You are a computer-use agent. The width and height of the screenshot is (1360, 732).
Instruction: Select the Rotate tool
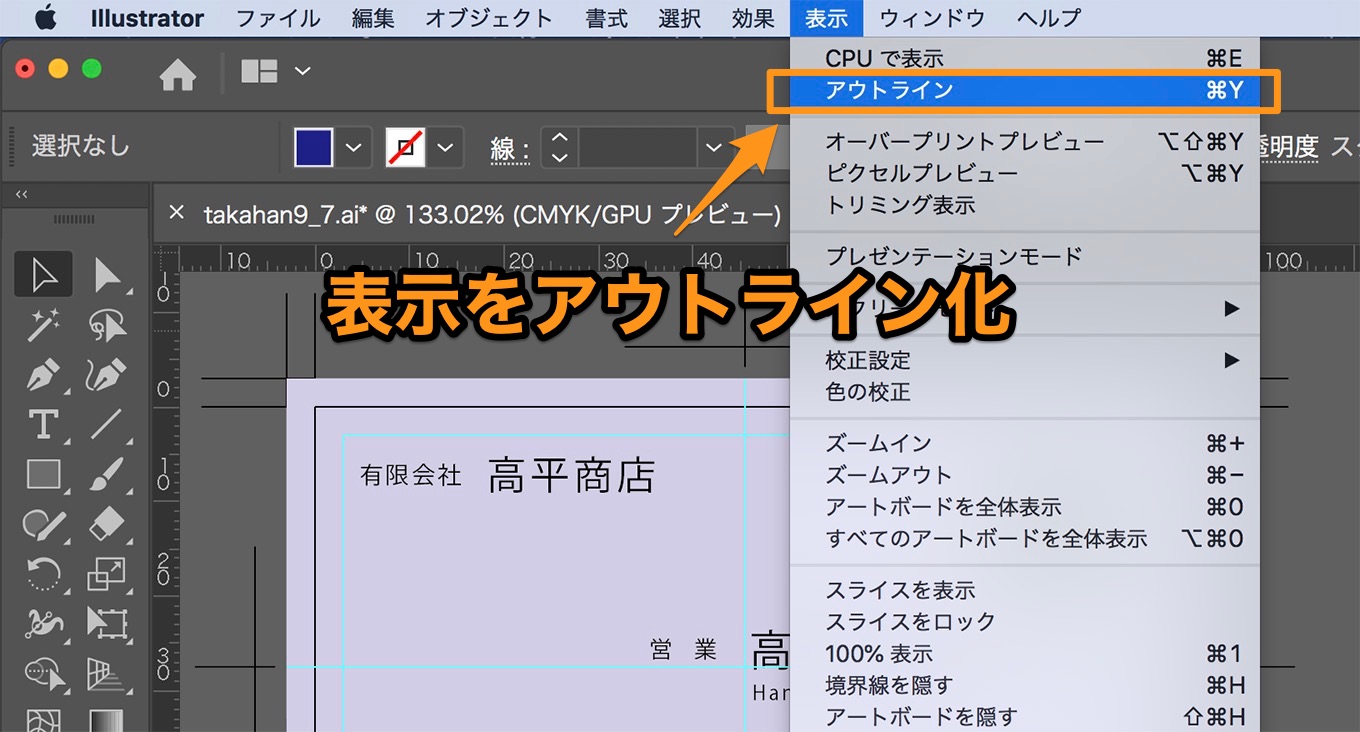click(x=43, y=574)
